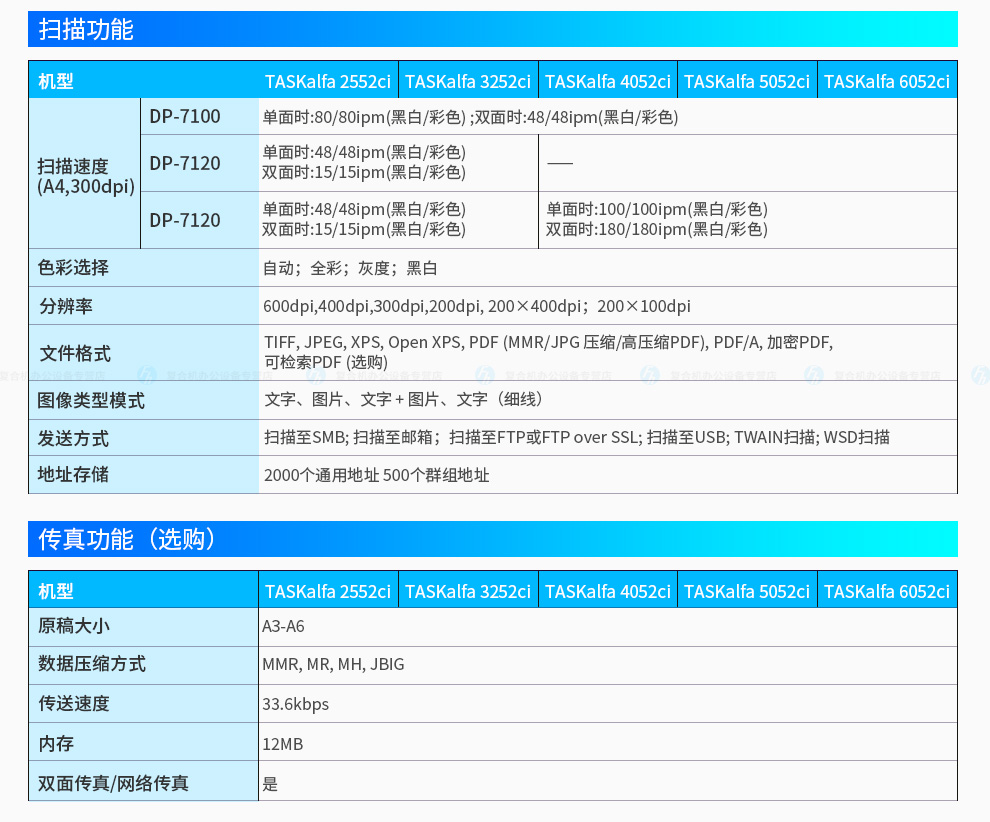Click the 2000个通用地址 500个群组地址 value
990x822 pixels.
click(x=377, y=475)
